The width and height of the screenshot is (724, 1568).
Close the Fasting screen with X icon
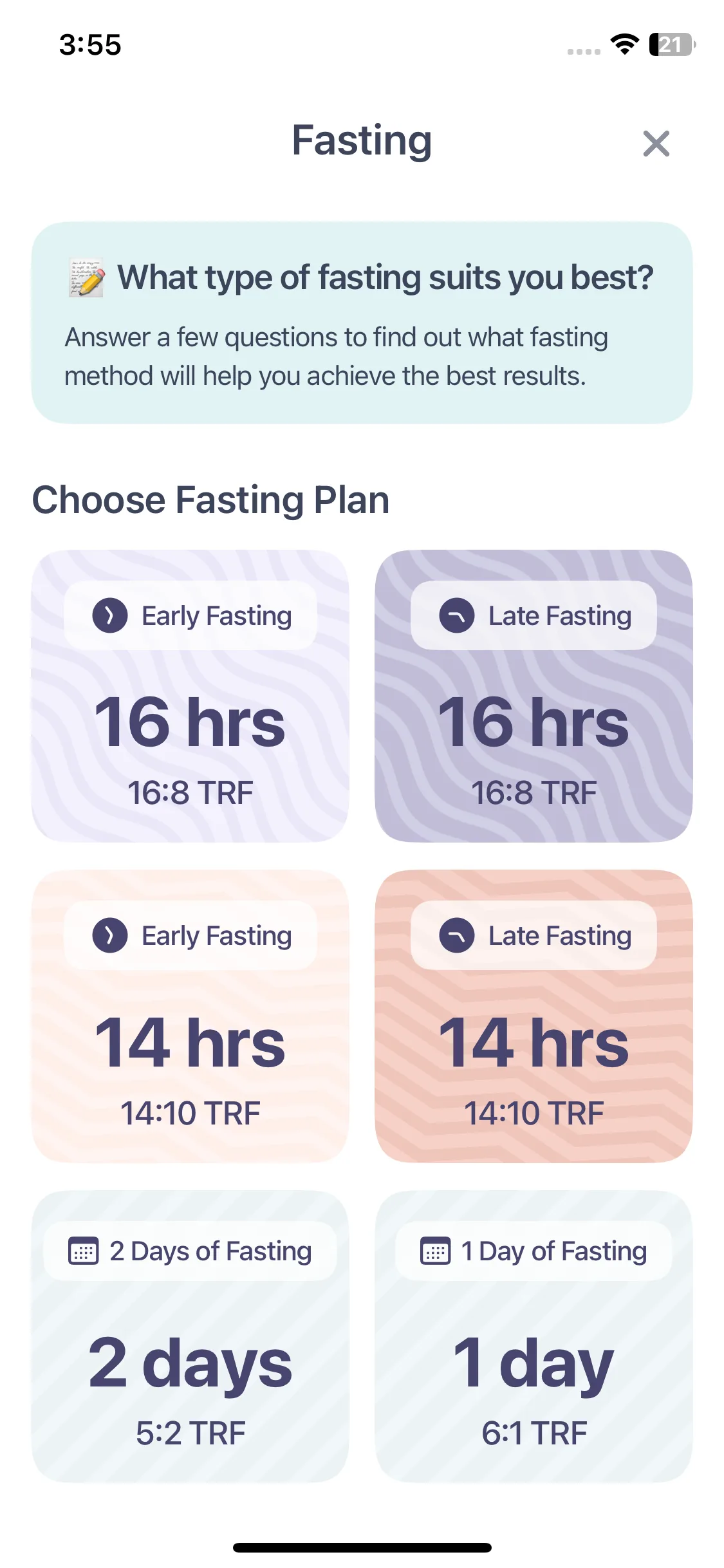tap(656, 143)
